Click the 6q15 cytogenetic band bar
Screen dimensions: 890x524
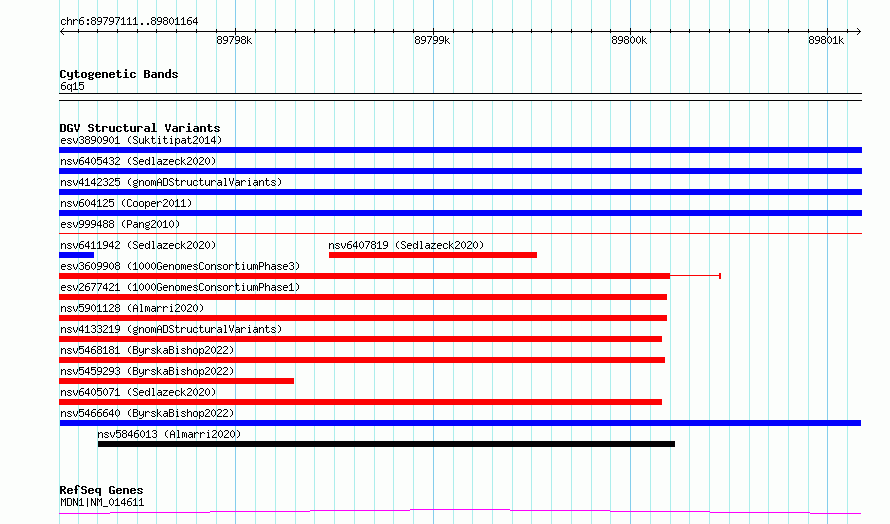[x=460, y=97]
